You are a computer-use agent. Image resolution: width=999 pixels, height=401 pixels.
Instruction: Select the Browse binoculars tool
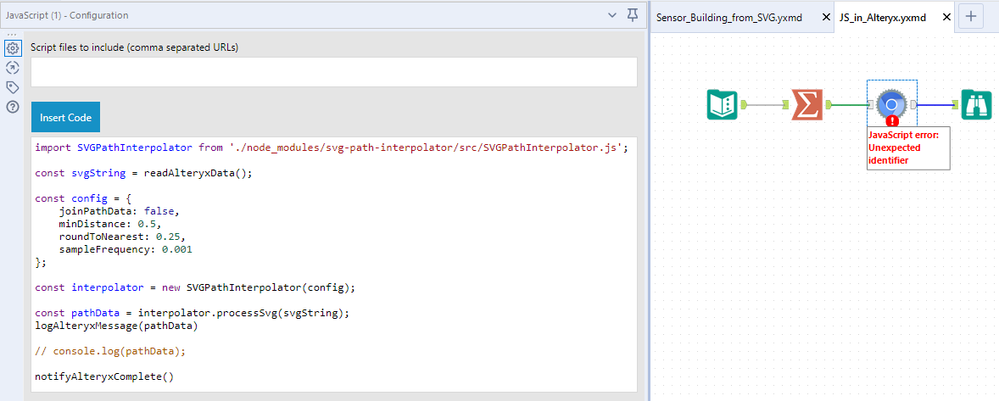[x=977, y=105]
